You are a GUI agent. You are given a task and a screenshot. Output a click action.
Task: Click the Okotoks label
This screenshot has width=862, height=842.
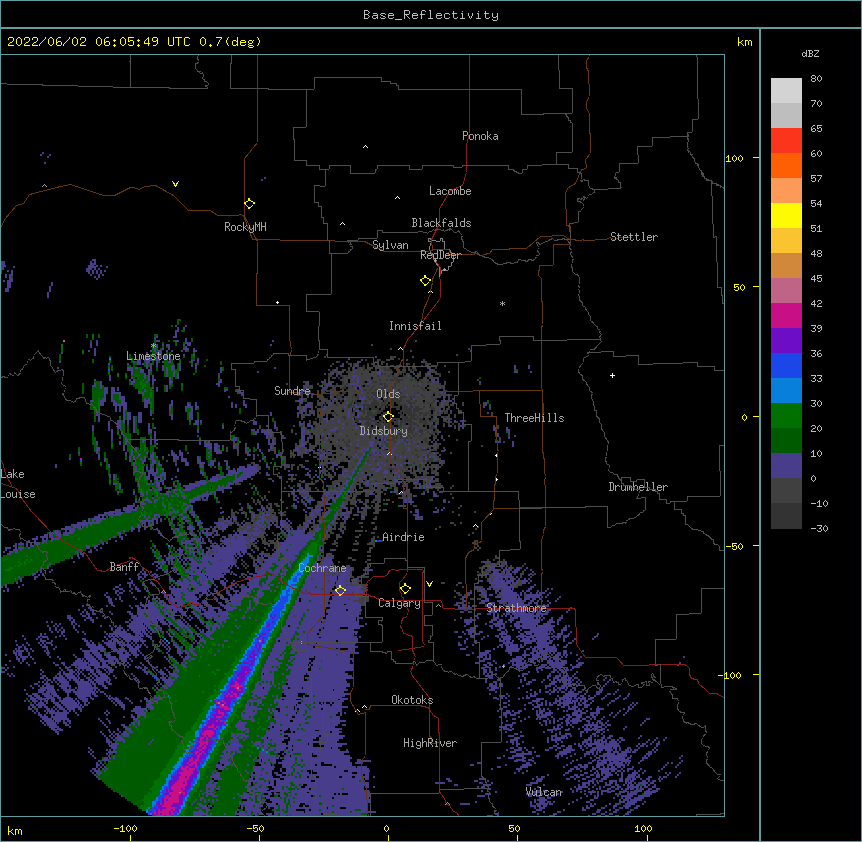412,700
